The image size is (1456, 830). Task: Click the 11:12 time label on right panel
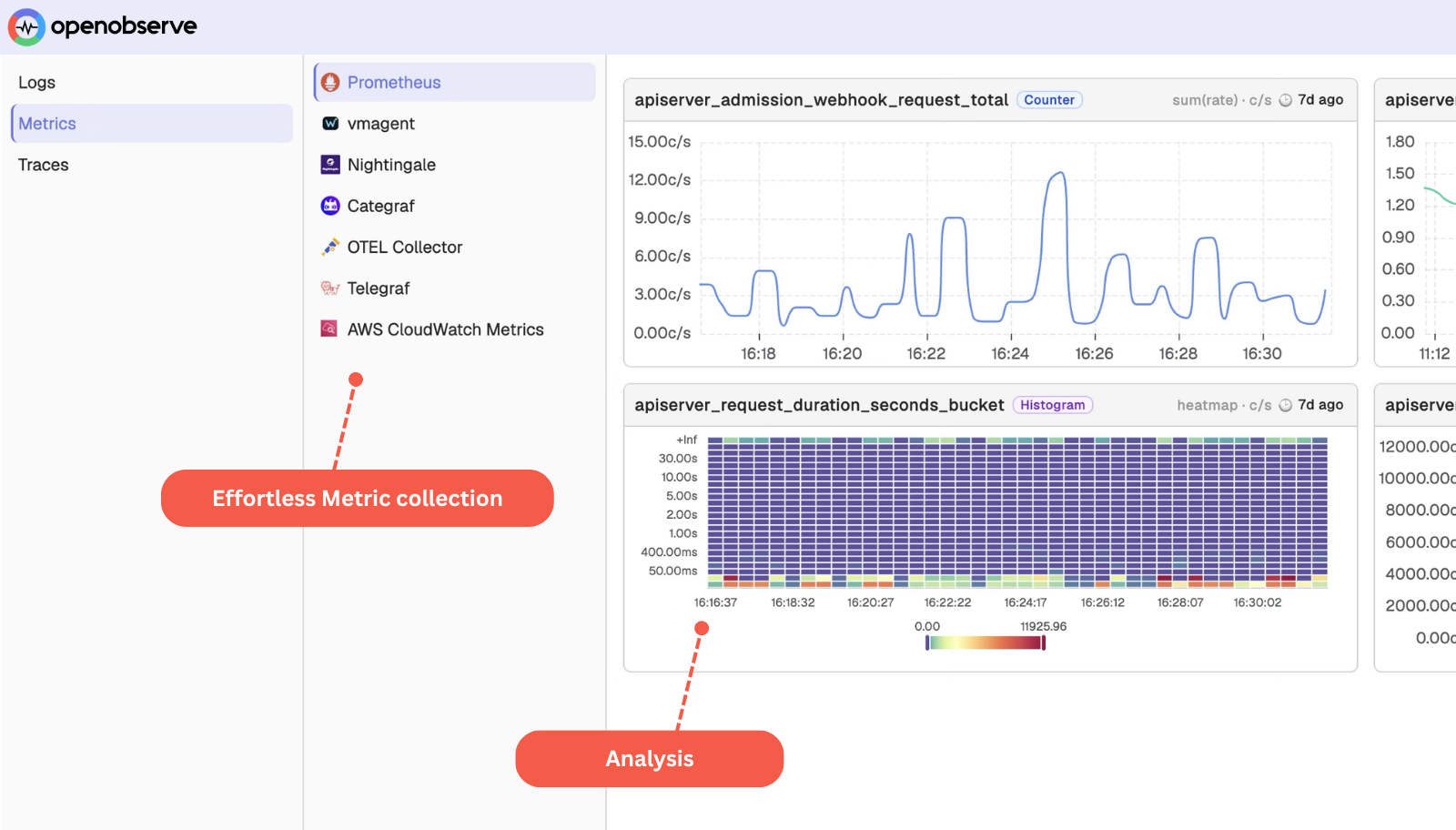[x=1434, y=354]
